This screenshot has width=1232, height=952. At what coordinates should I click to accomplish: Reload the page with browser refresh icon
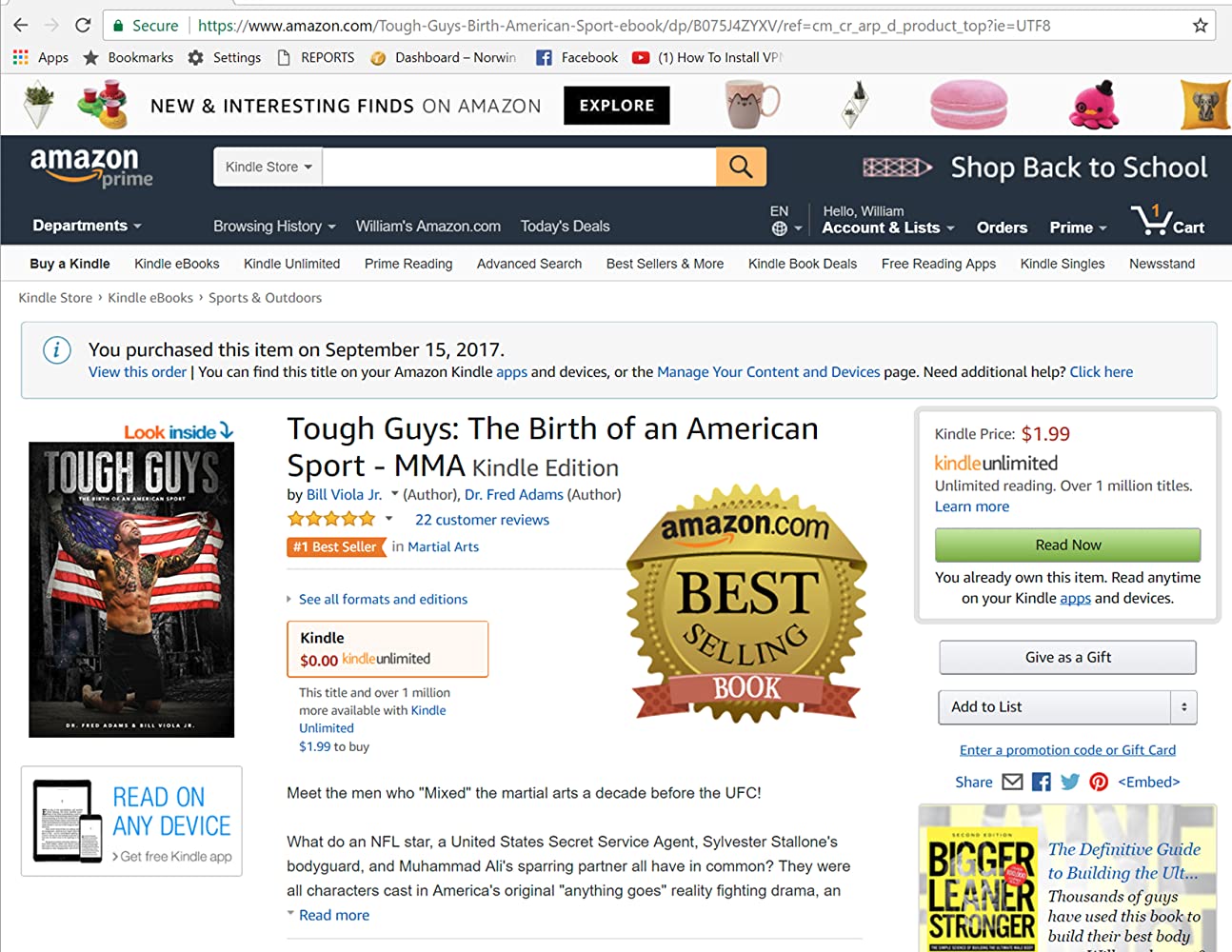pos(83,26)
